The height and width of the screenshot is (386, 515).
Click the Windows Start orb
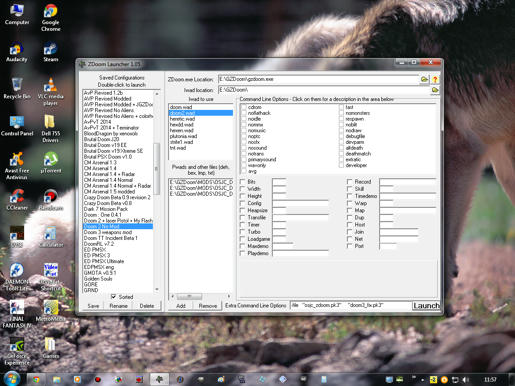pyautogui.click(x=12, y=379)
